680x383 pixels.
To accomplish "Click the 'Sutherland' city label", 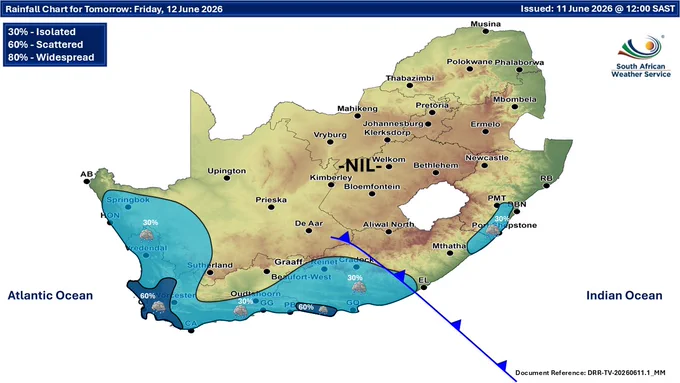I will click(210, 265).
